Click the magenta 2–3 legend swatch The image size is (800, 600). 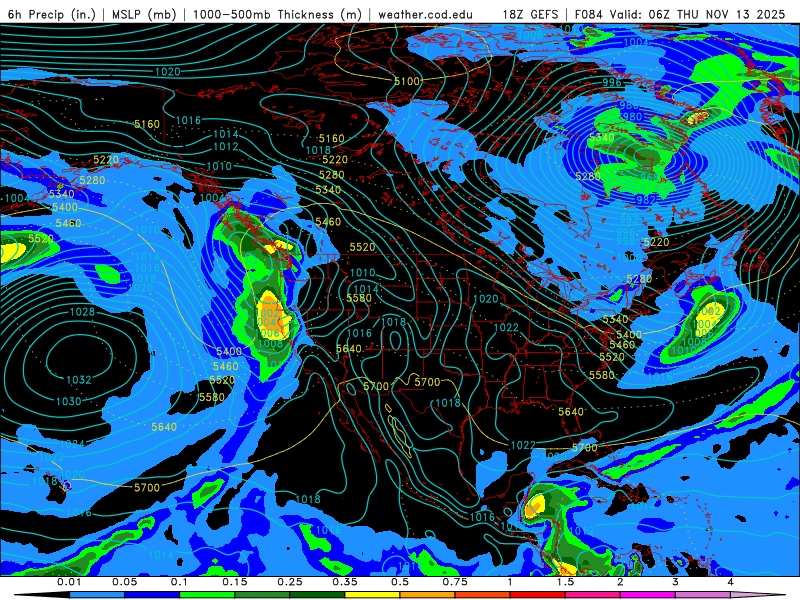[647, 595]
